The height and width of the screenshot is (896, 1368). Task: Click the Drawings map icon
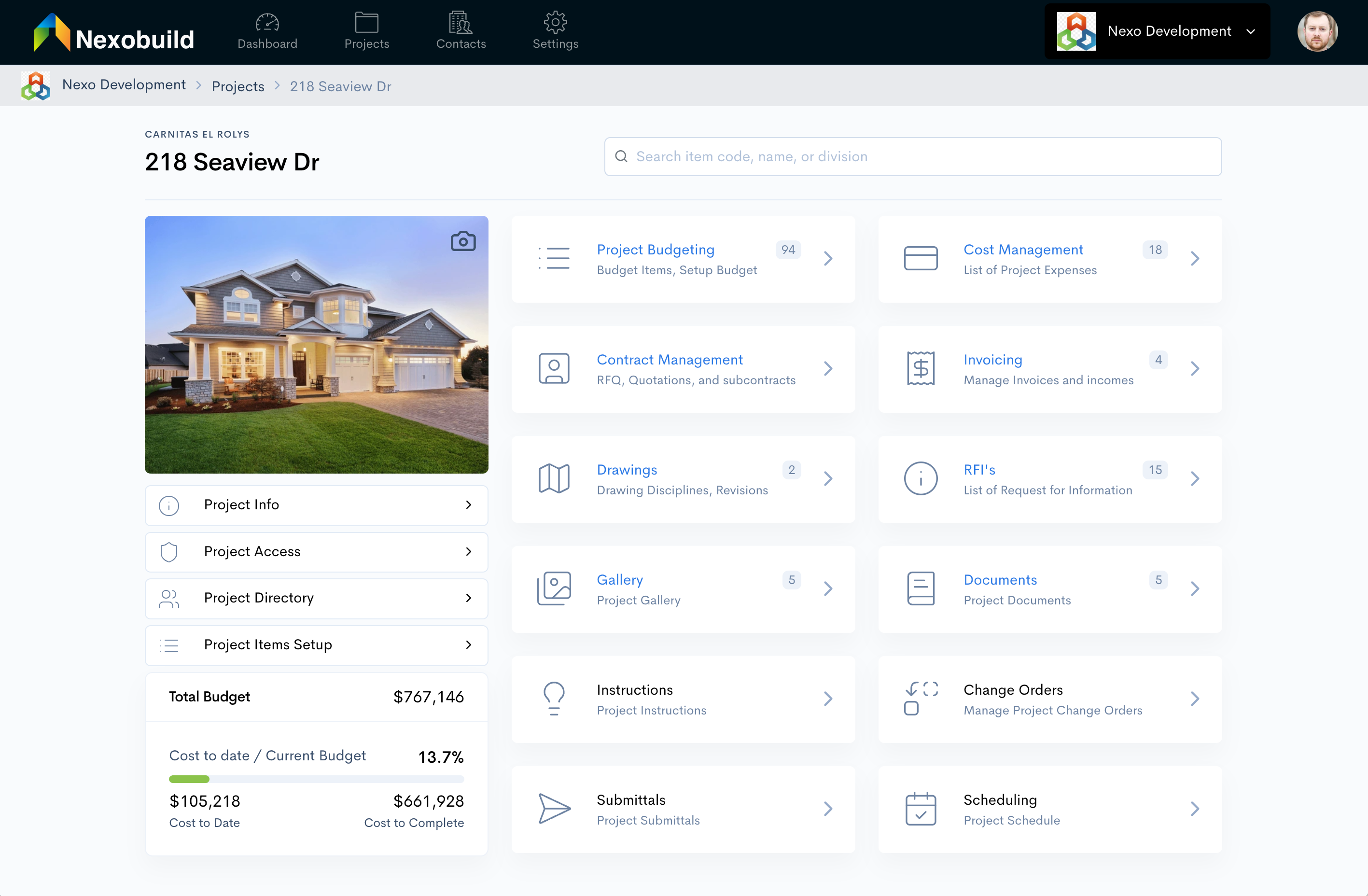[x=554, y=478]
